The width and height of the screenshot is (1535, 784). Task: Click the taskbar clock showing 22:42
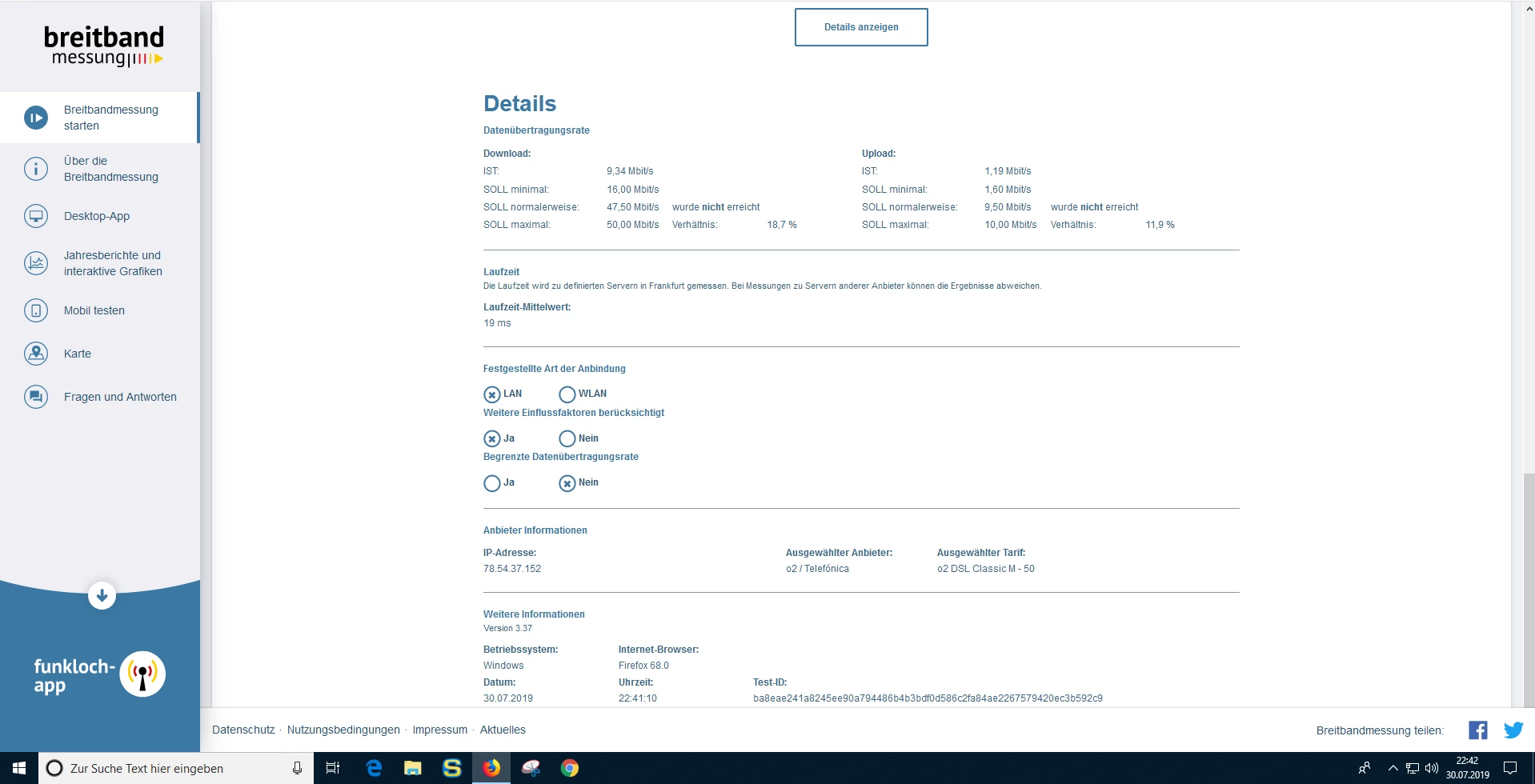1467,768
